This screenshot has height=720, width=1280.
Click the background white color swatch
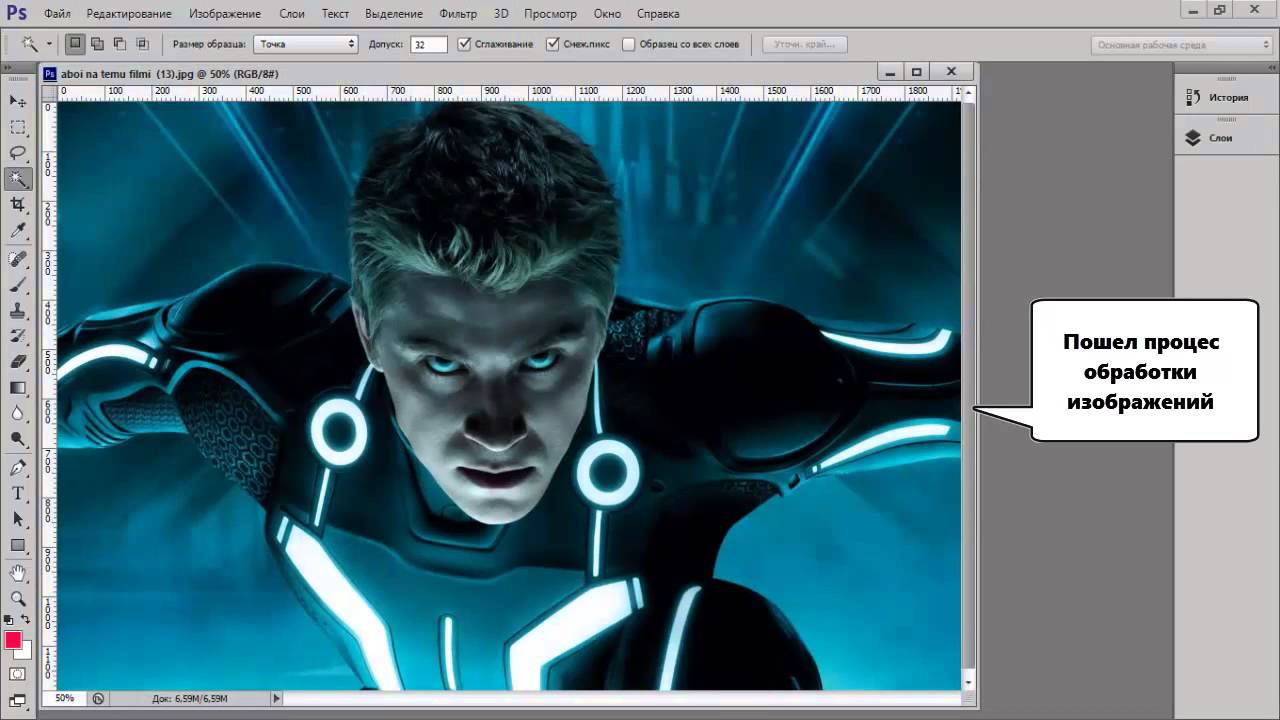pos(26,652)
